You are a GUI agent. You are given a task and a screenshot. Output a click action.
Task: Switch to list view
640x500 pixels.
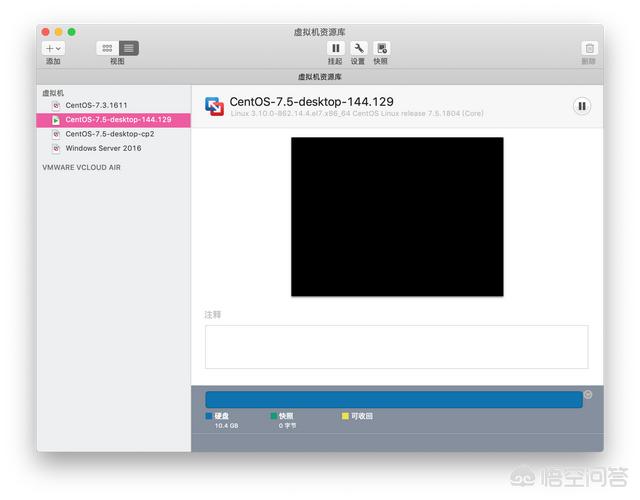coord(129,48)
